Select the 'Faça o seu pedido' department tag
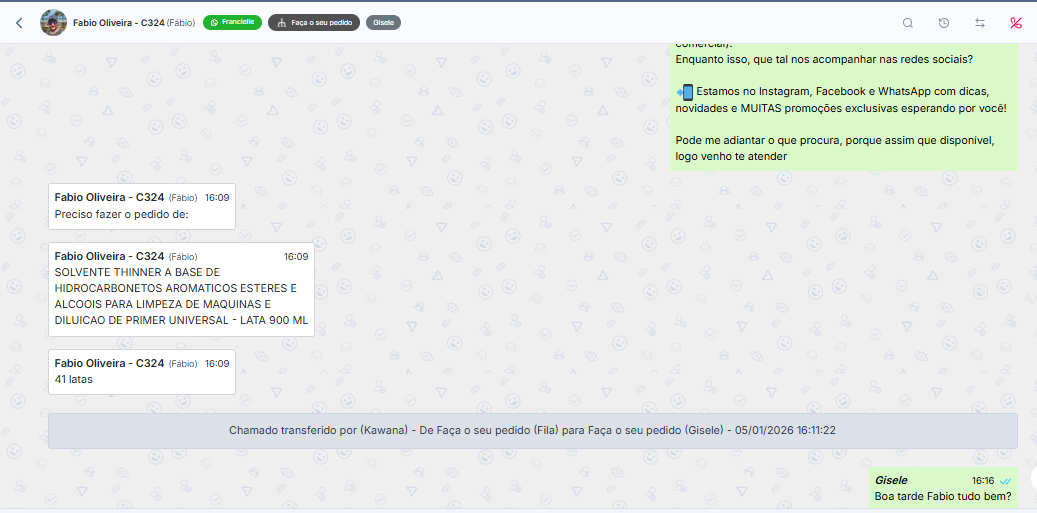Screen dimensions: 1037x513 point(314,22)
